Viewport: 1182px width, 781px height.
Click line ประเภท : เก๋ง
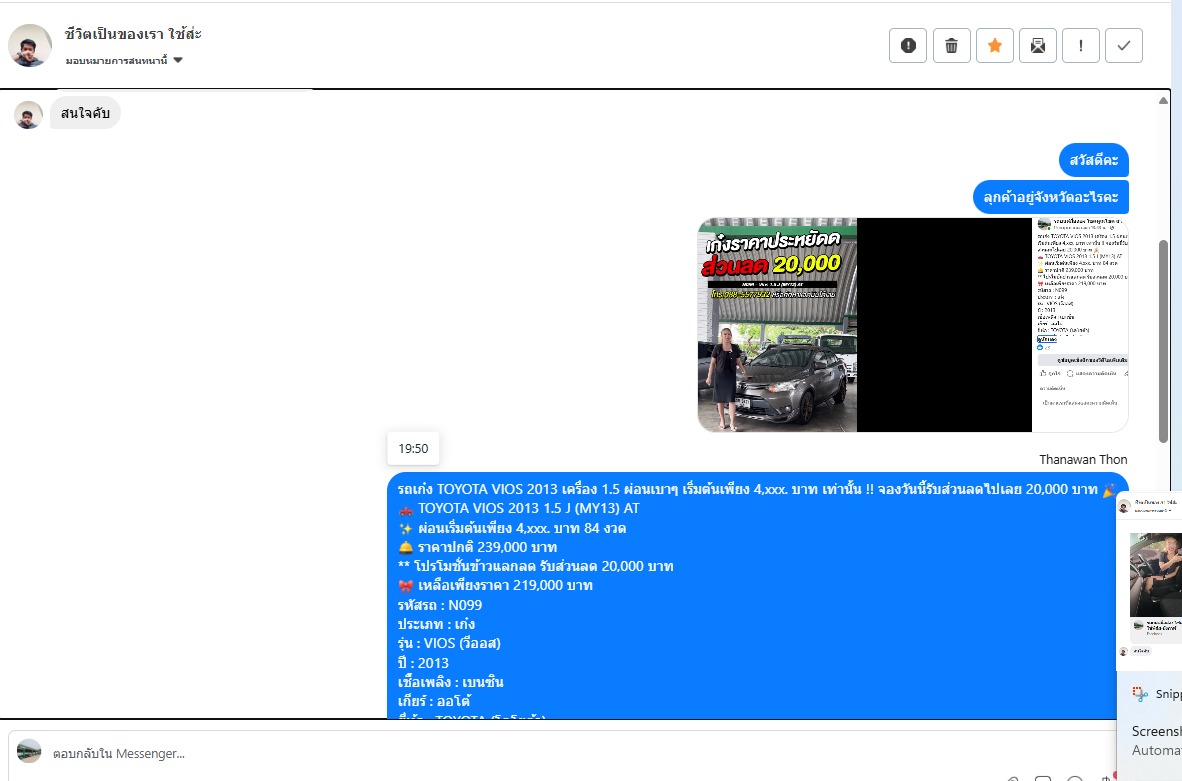click(436, 624)
